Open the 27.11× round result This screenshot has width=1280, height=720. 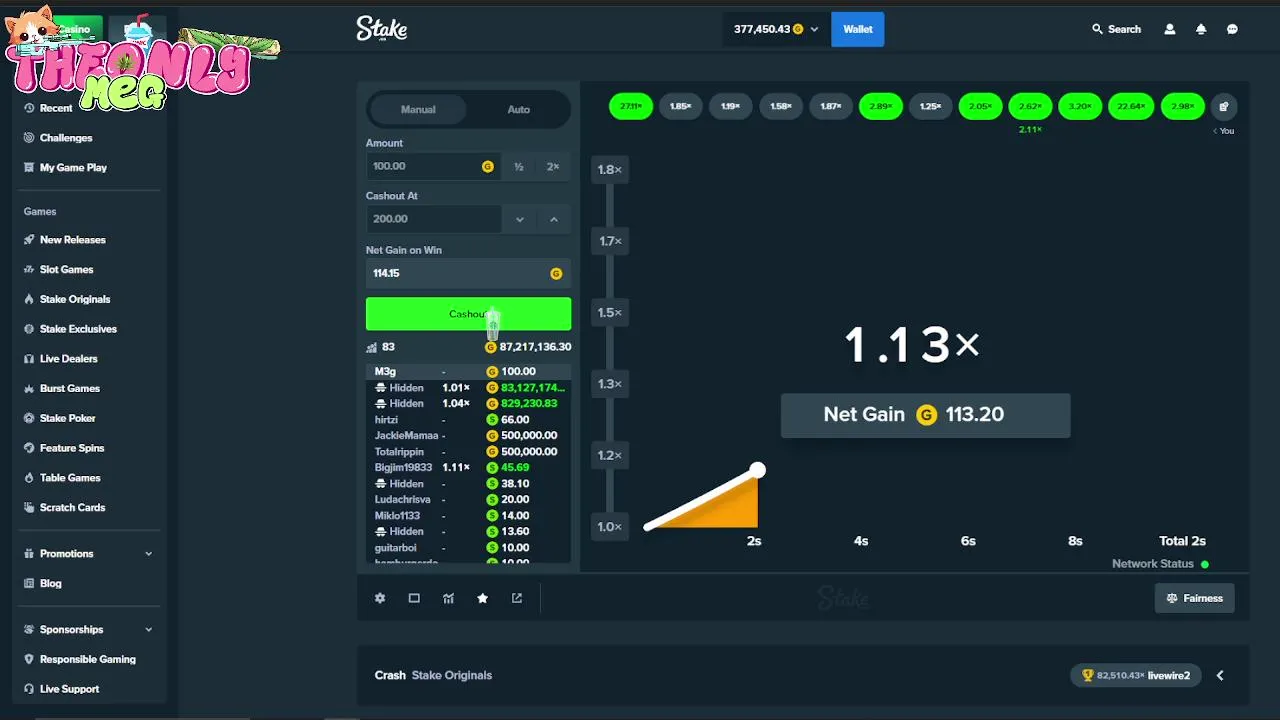pyautogui.click(x=631, y=106)
